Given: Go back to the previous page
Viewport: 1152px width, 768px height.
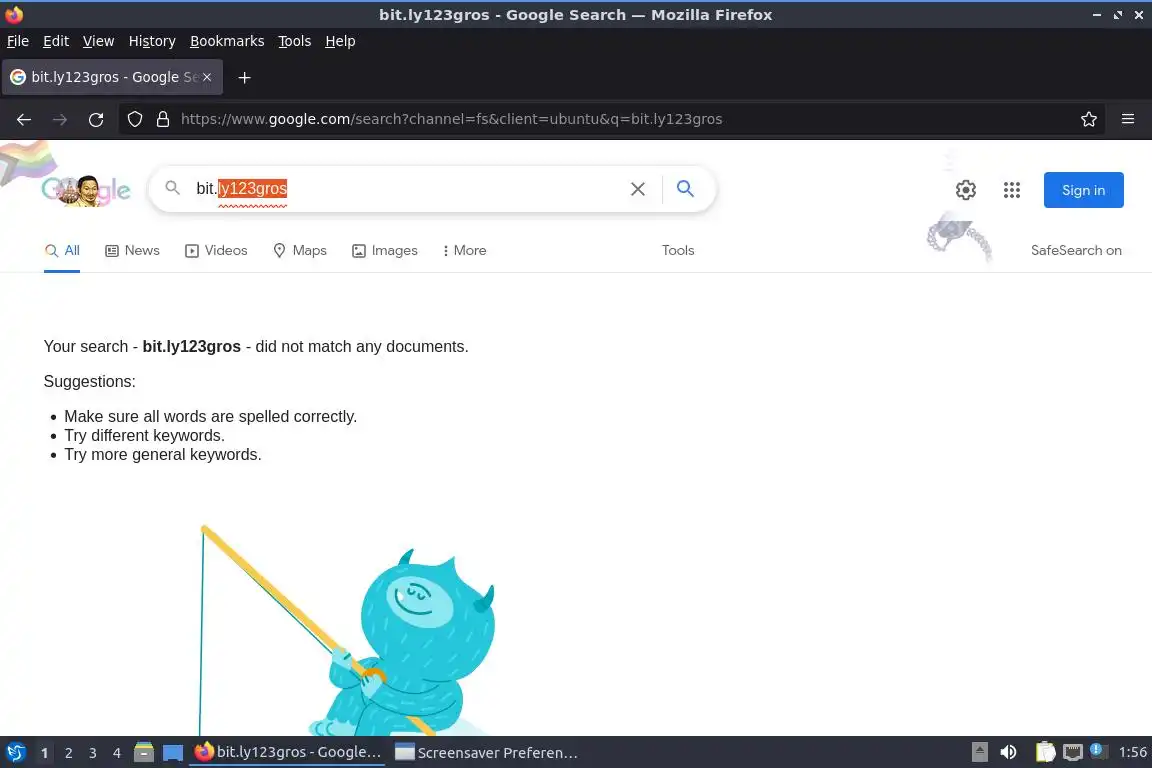Looking at the screenshot, I should 24,119.
